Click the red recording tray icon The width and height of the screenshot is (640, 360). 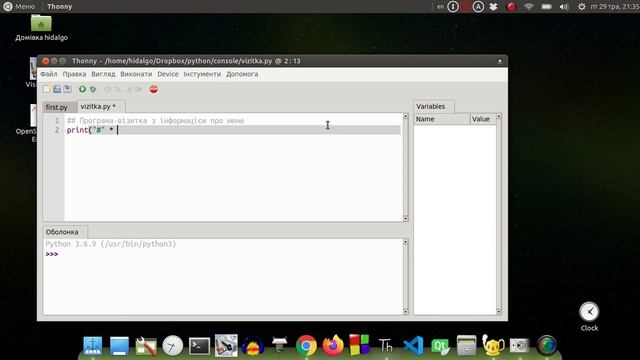pyautogui.click(x=511, y=7)
